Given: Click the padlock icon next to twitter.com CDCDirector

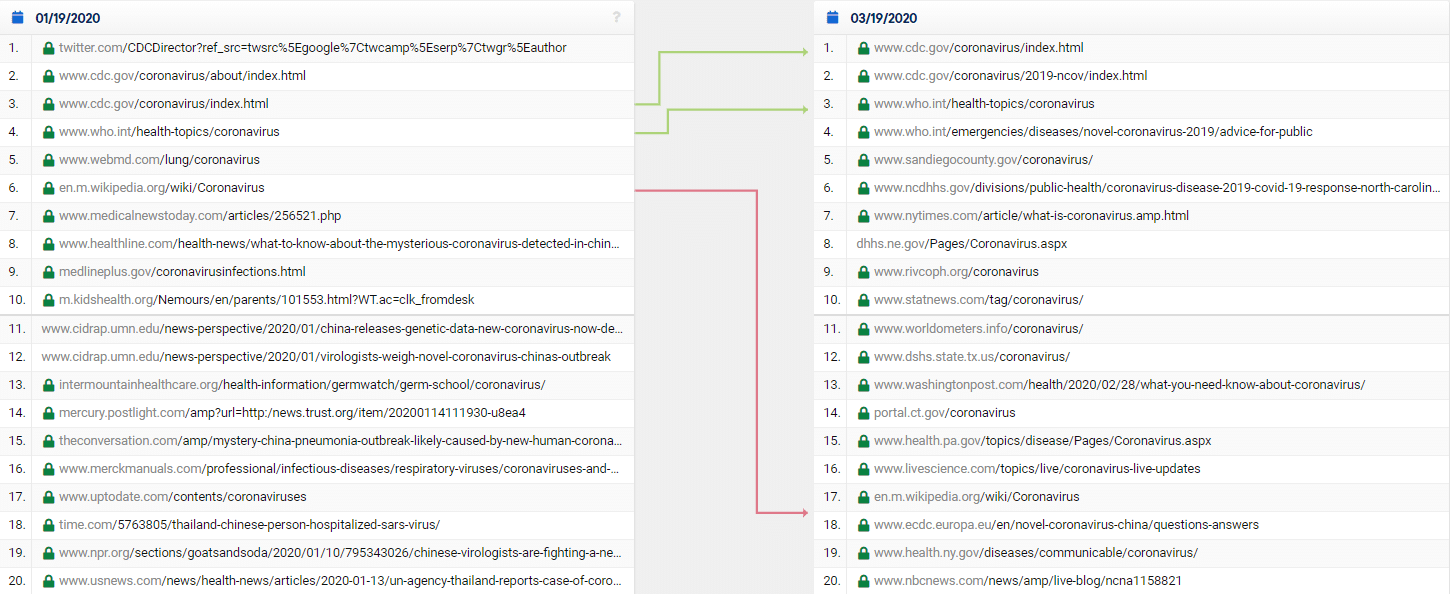Looking at the screenshot, I should point(48,48).
